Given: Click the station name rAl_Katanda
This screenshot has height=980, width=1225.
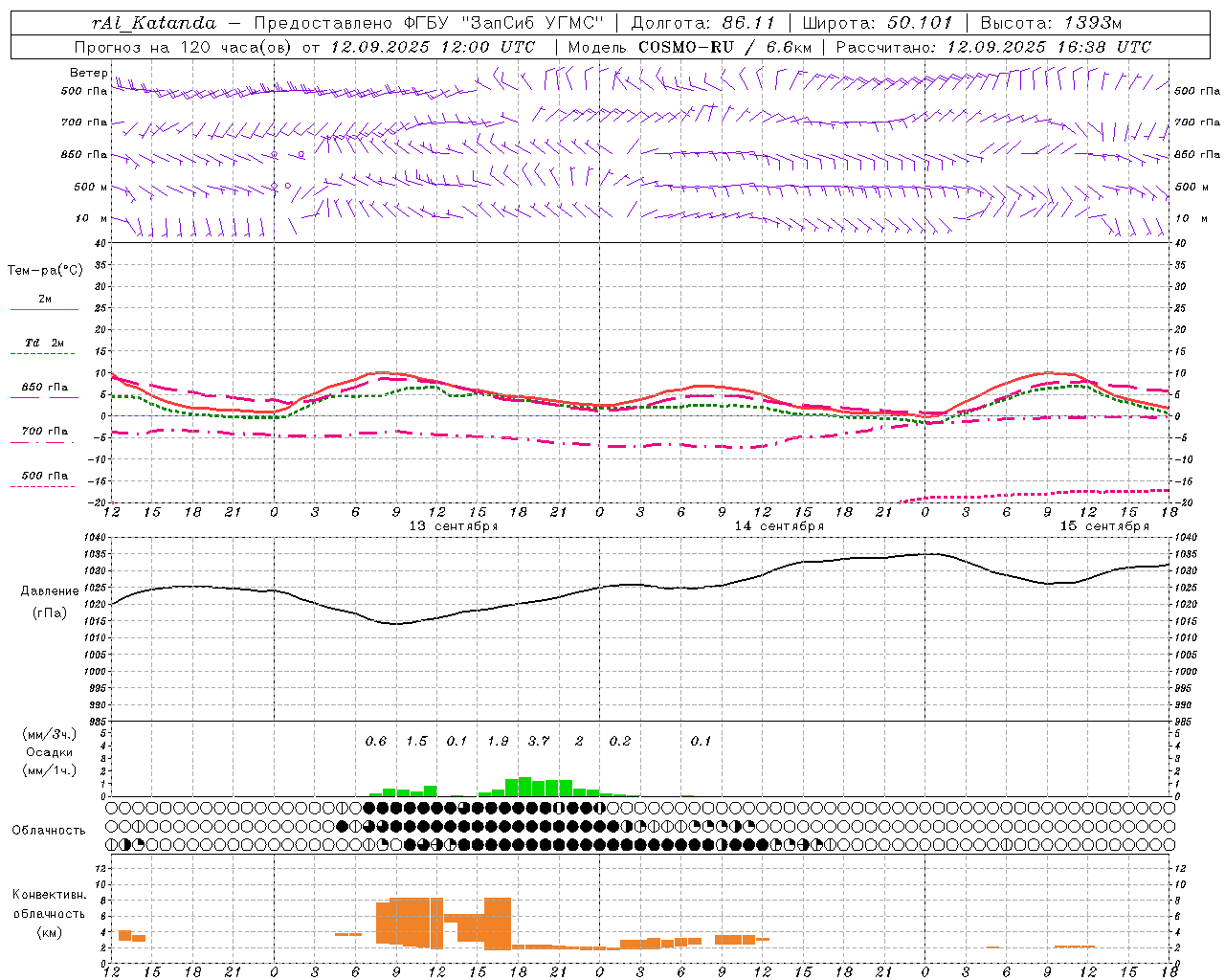Looking at the screenshot, I should coord(154,23).
